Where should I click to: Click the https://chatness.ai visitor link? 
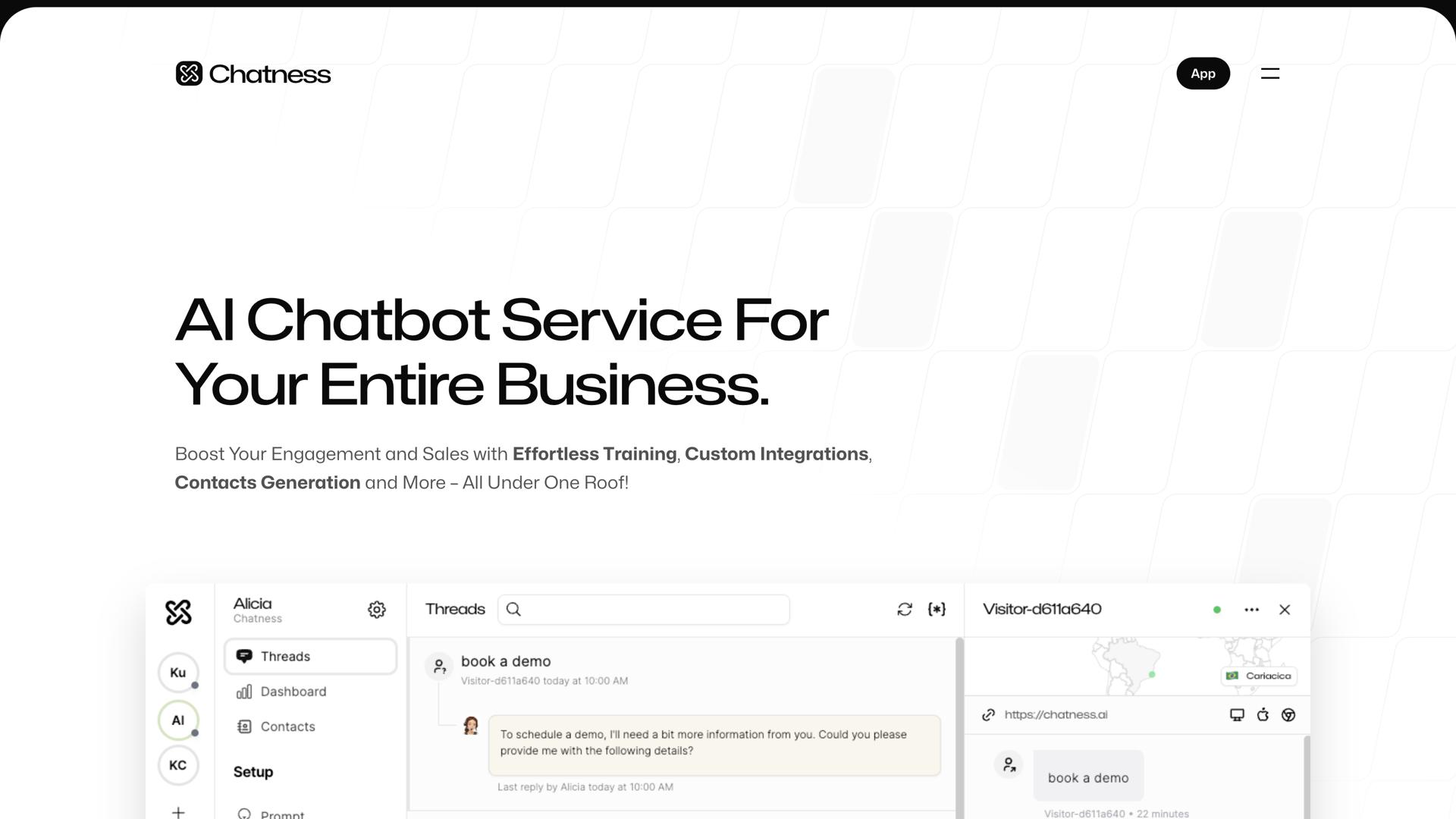click(1056, 715)
